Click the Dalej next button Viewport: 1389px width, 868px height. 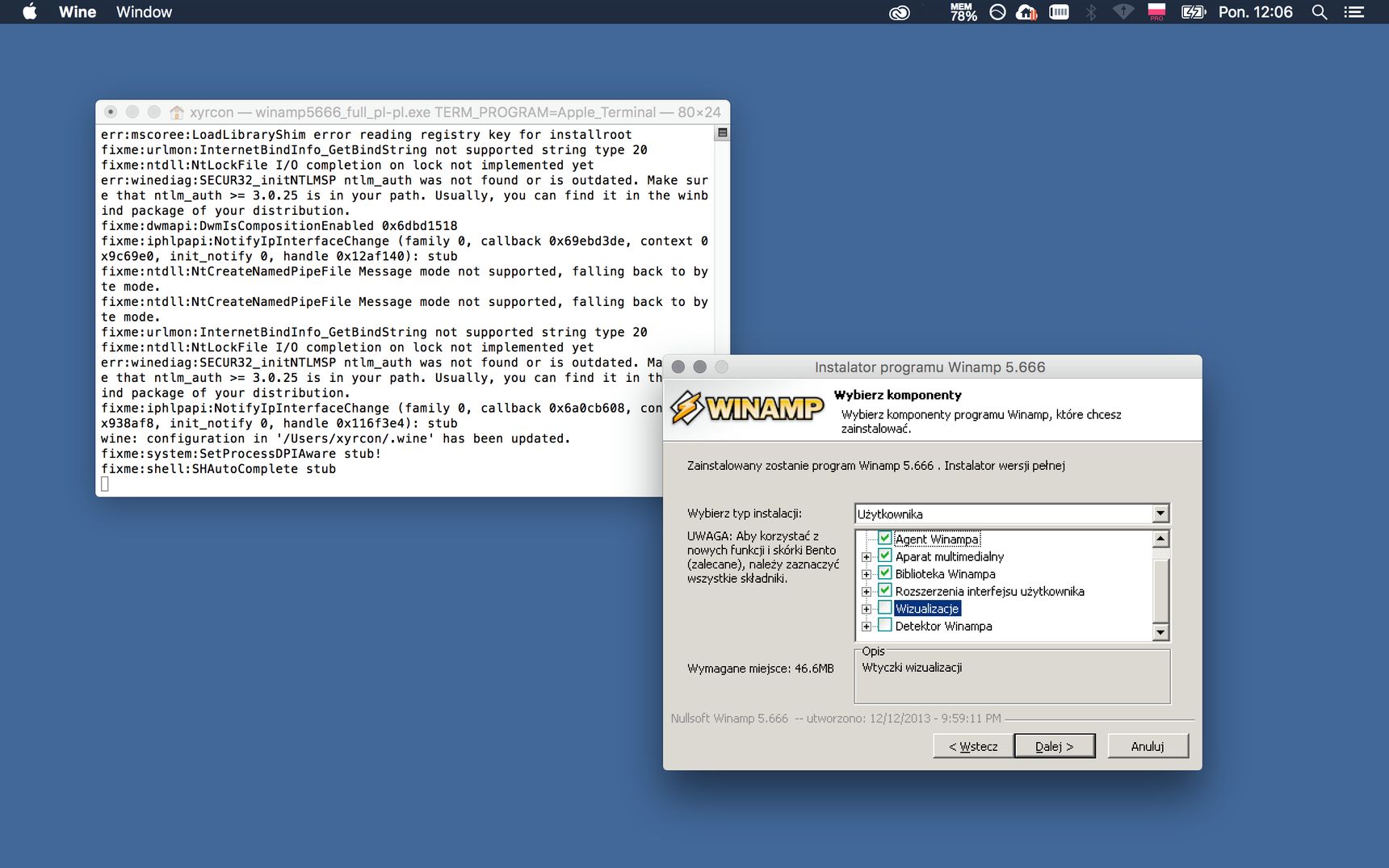(1055, 746)
